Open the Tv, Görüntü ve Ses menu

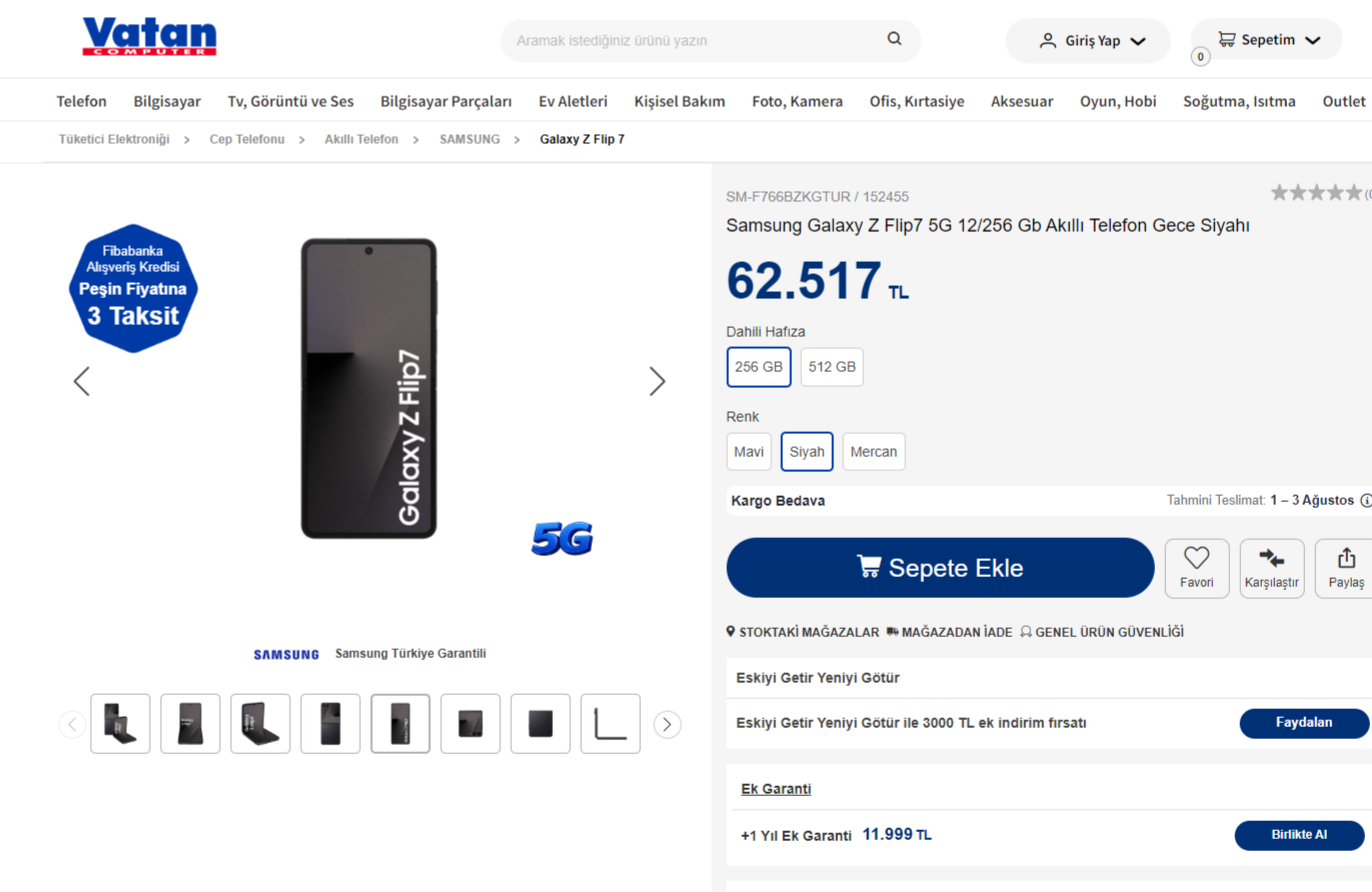click(x=291, y=101)
